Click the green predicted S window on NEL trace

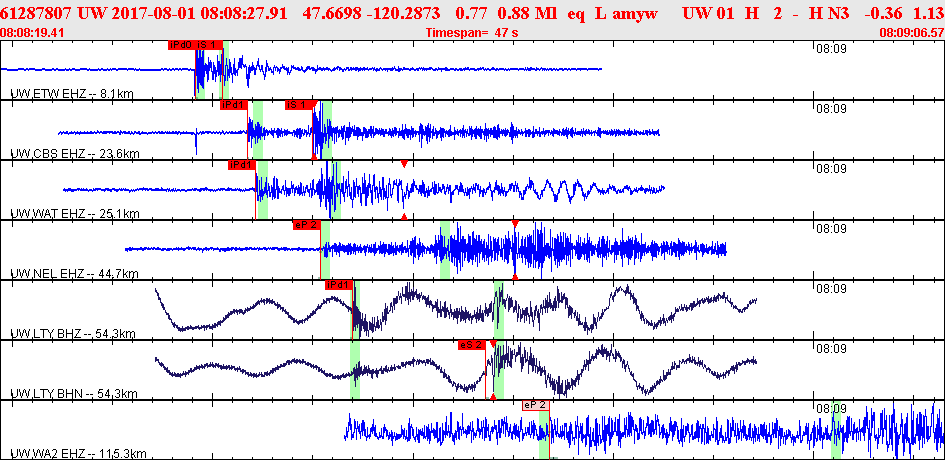pos(445,250)
